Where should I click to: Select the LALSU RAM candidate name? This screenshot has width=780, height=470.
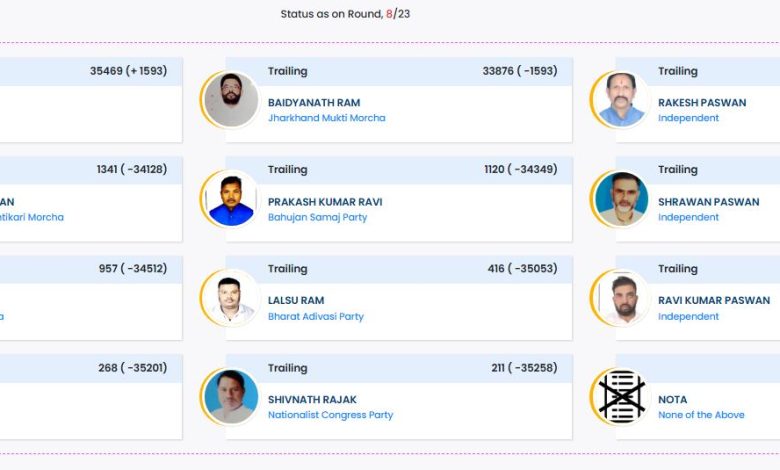[x=296, y=300]
